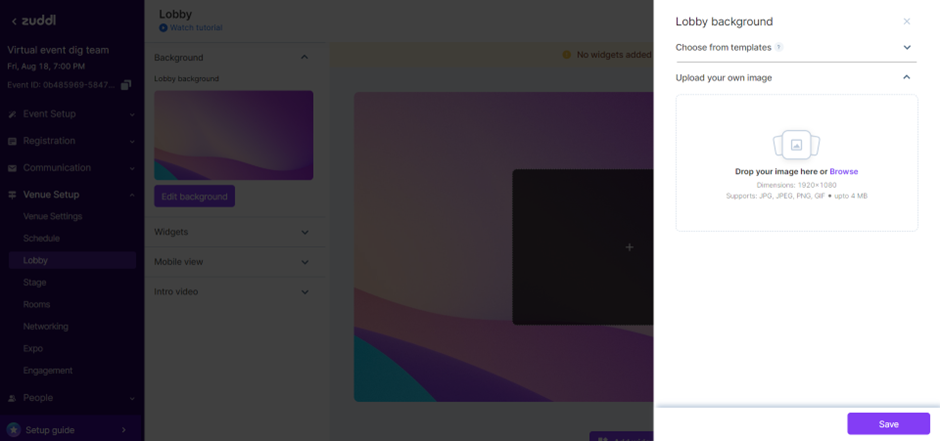940x441 pixels.
Task: Click 'Virtual event dig team' event name
Action: pyautogui.click(x=58, y=50)
